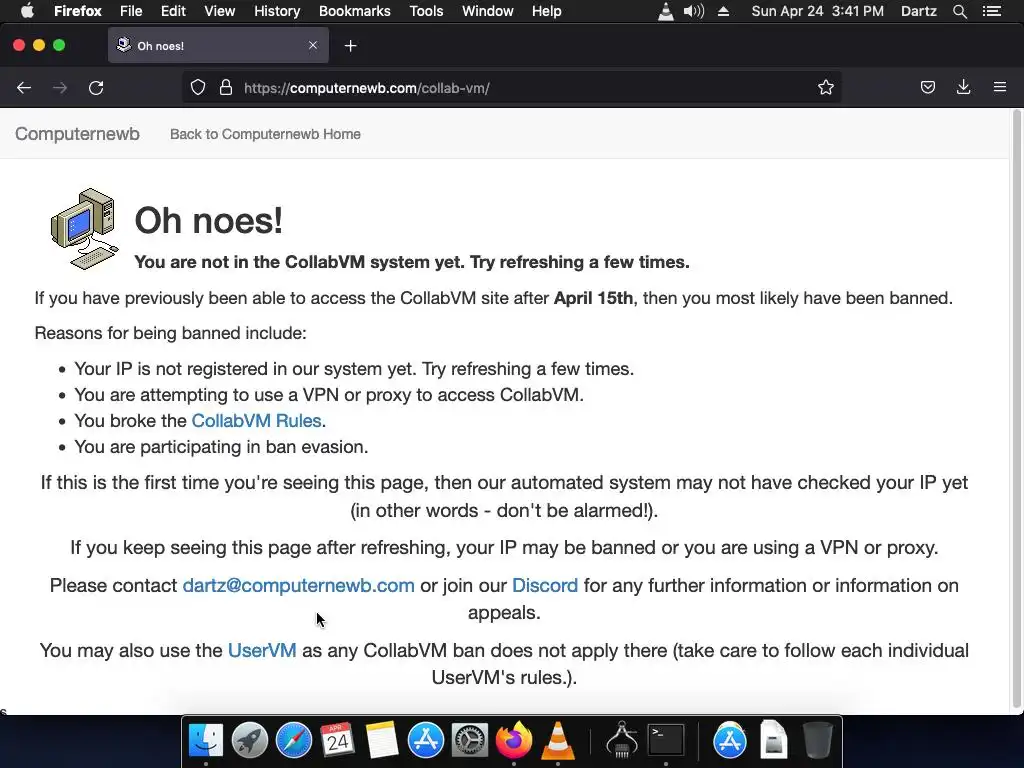Open Spotlight search magnifier
This screenshot has width=1024, height=768.
959,11
